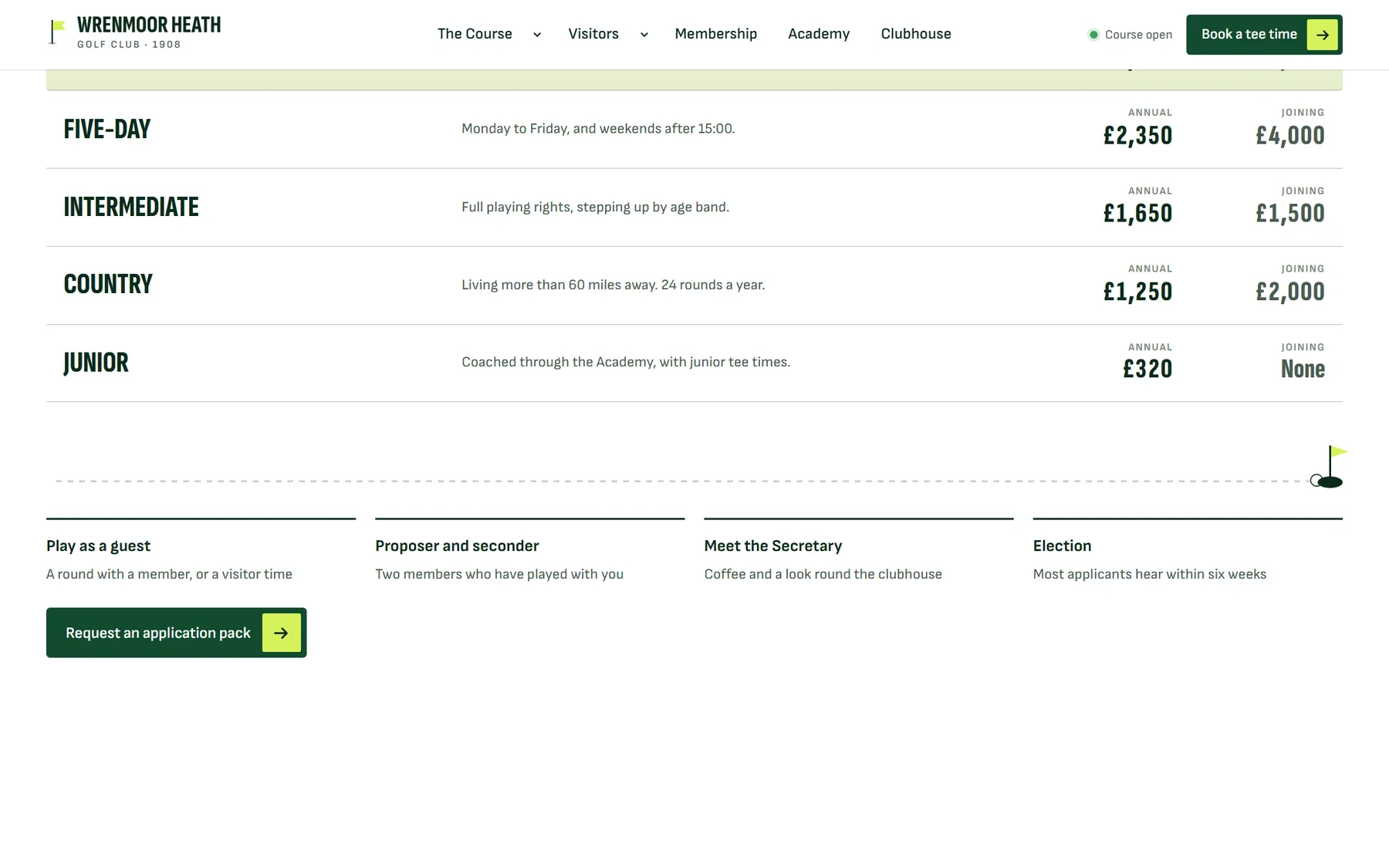Expand The Course dropdown chevron
Viewport: 1389px width, 868px height.
point(537,35)
